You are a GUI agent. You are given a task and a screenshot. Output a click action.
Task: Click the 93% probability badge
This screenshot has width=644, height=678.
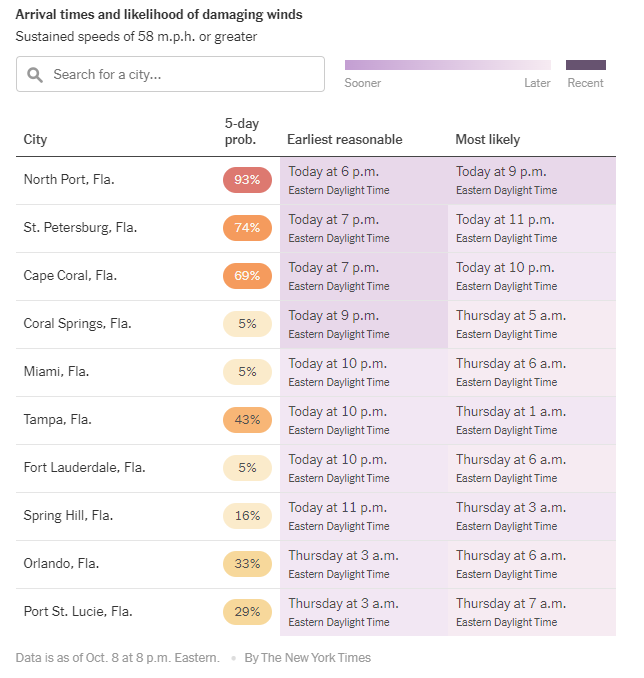(247, 180)
